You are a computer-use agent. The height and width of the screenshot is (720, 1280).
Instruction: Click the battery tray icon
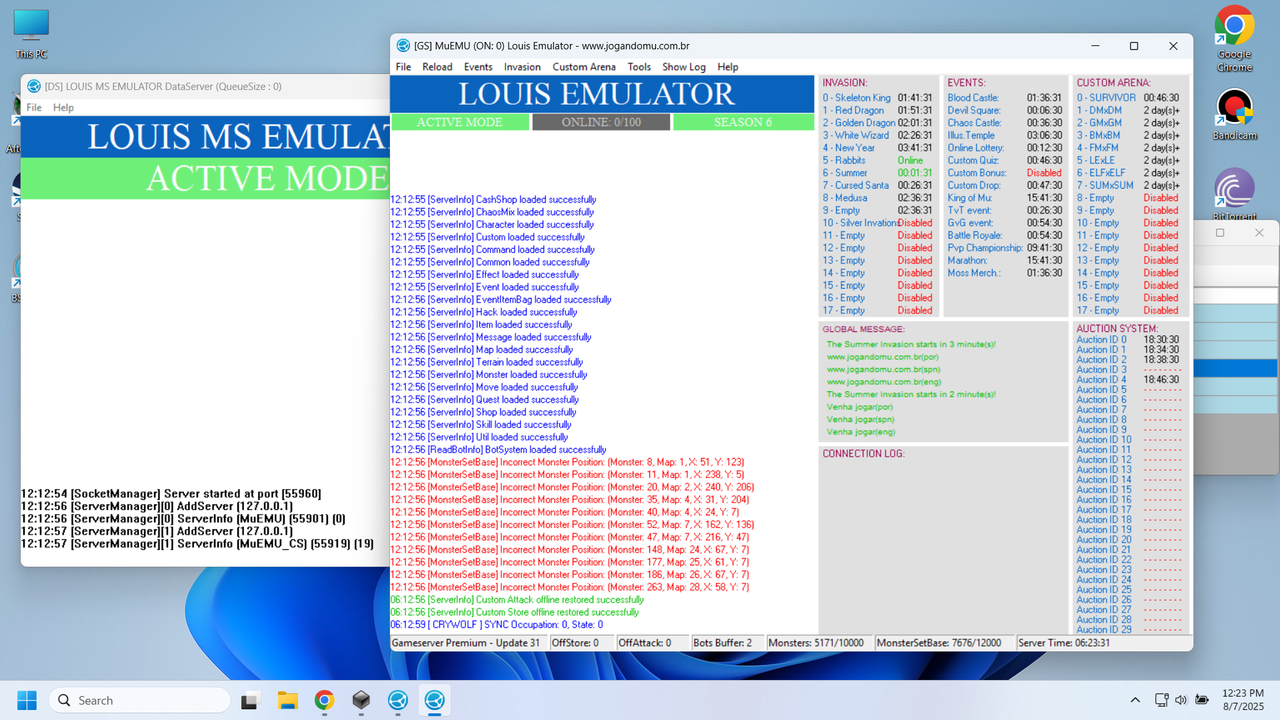pyautogui.click(x=1201, y=700)
